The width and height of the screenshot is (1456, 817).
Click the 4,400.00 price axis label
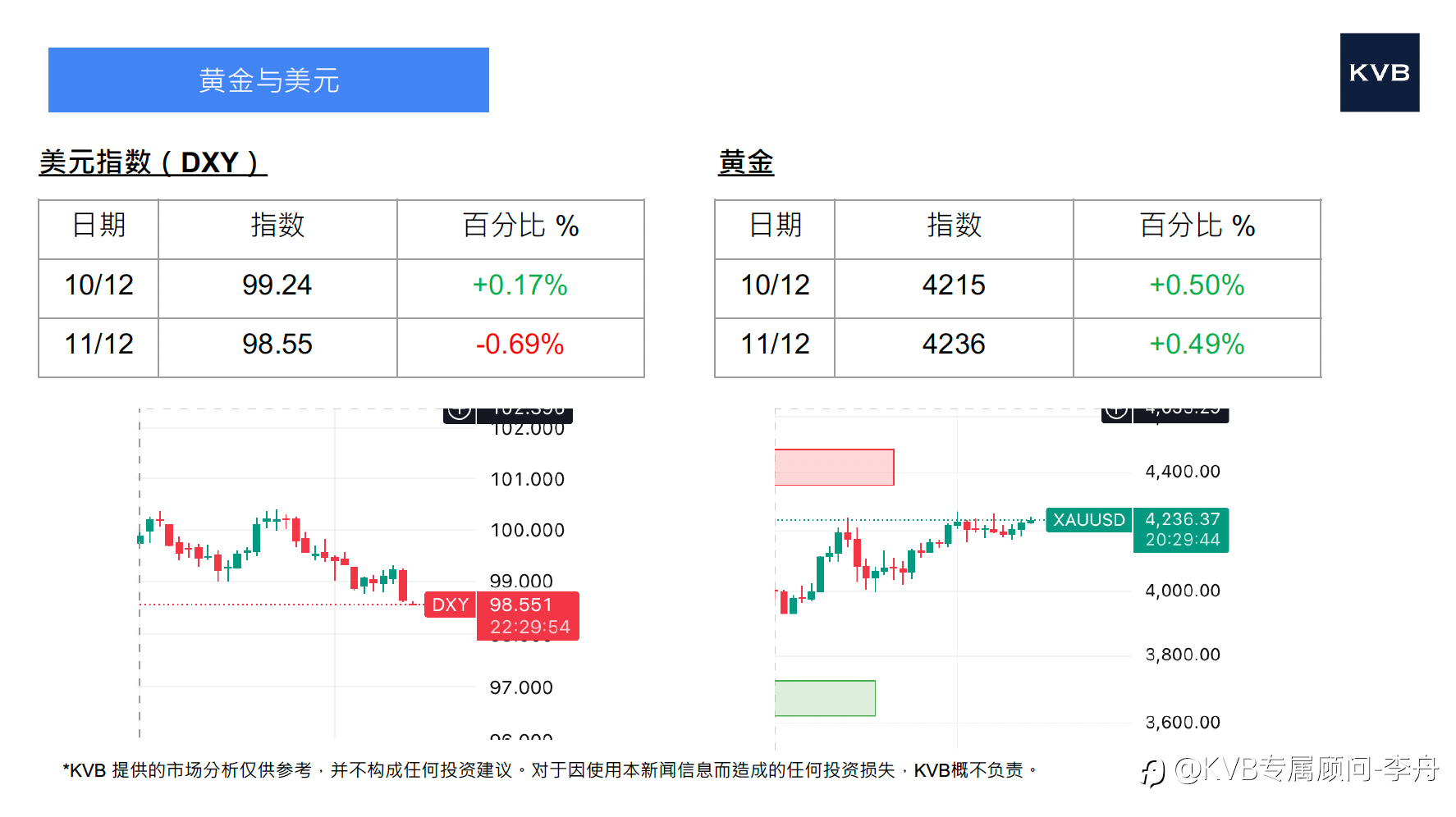1182,472
